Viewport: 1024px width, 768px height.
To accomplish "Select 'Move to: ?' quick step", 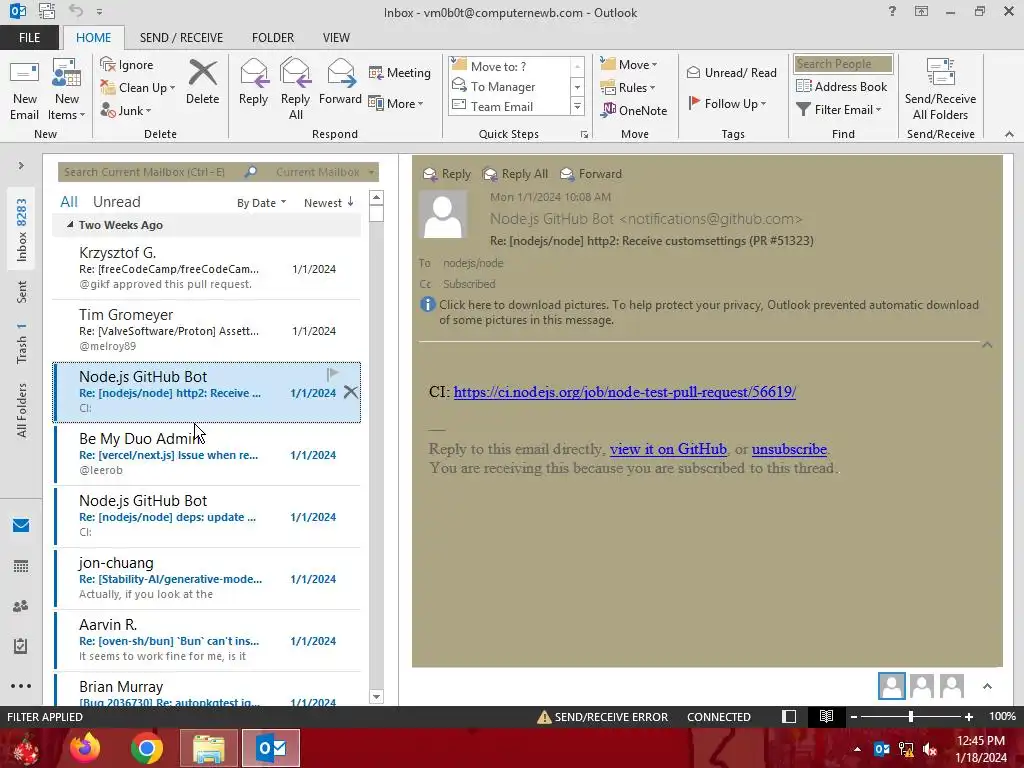I will (x=510, y=66).
